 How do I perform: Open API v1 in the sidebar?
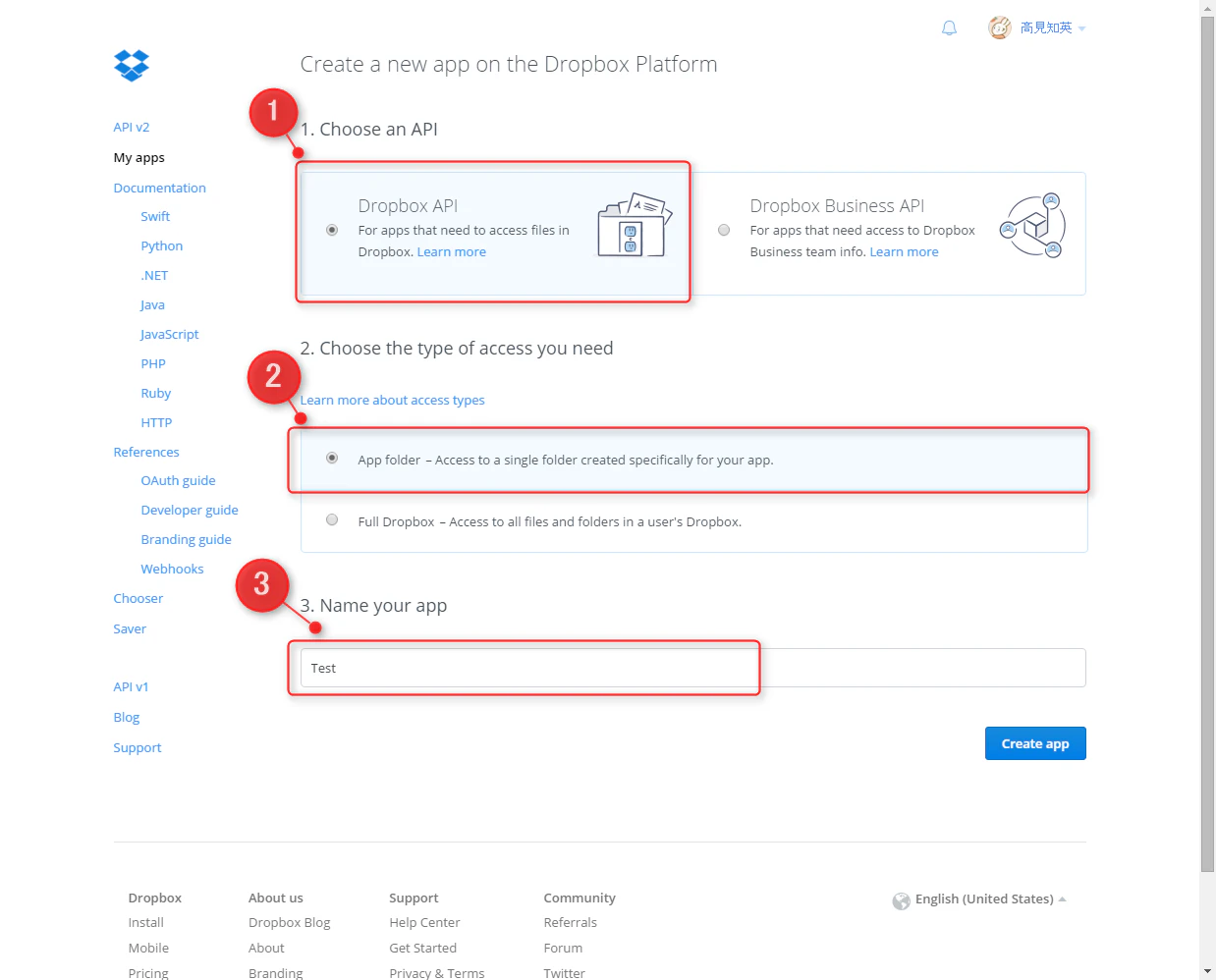pyautogui.click(x=131, y=687)
